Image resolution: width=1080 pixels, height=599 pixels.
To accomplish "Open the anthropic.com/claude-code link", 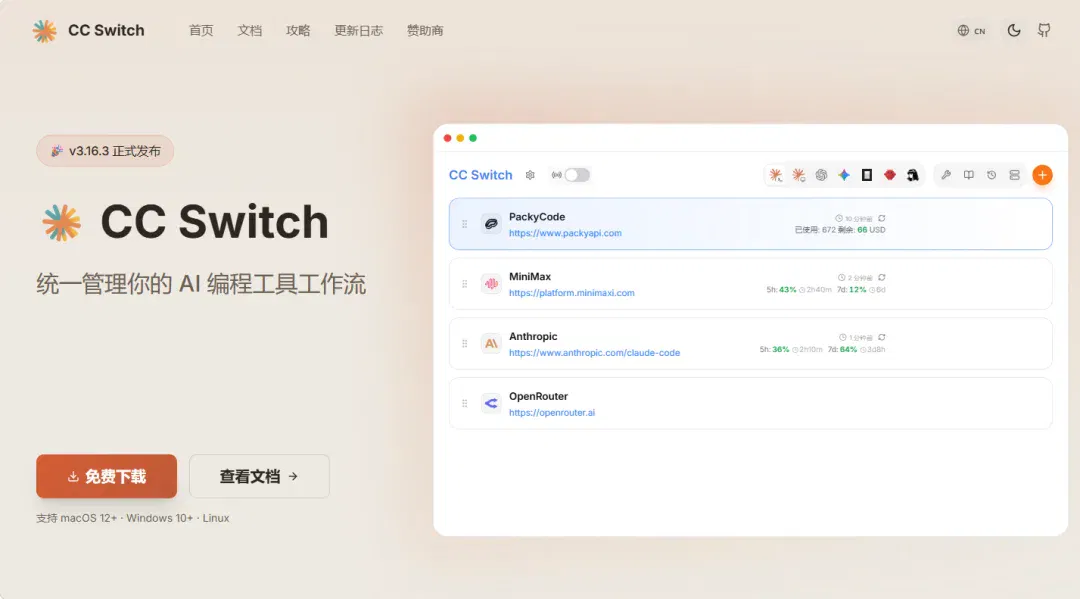I will [x=594, y=353].
